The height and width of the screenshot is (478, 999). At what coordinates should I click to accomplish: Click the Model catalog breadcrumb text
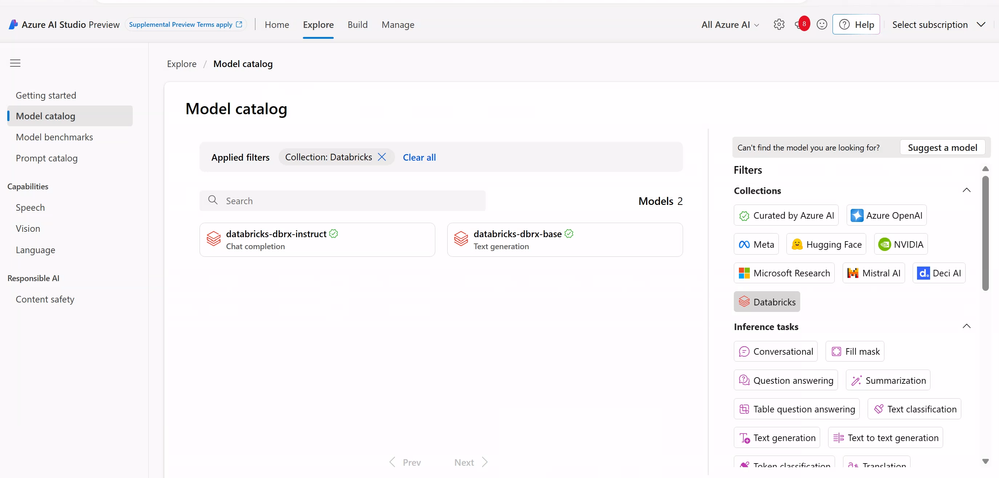coord(243,64)
